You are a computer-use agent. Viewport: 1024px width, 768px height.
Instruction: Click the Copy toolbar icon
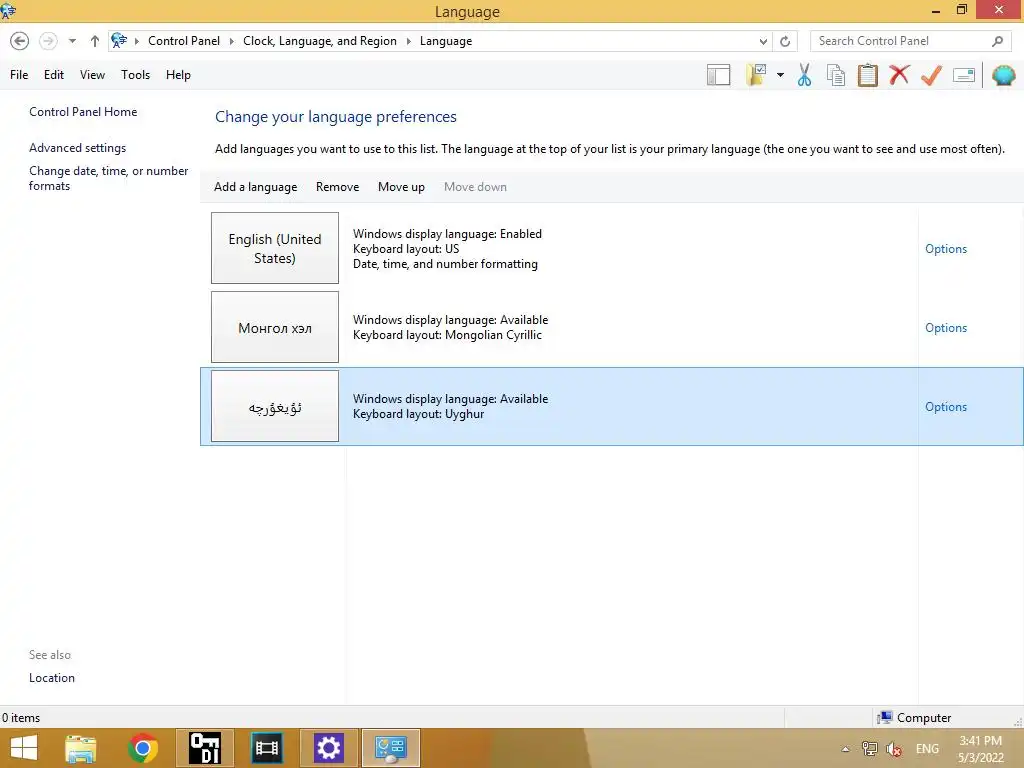[x=836, y=75]
